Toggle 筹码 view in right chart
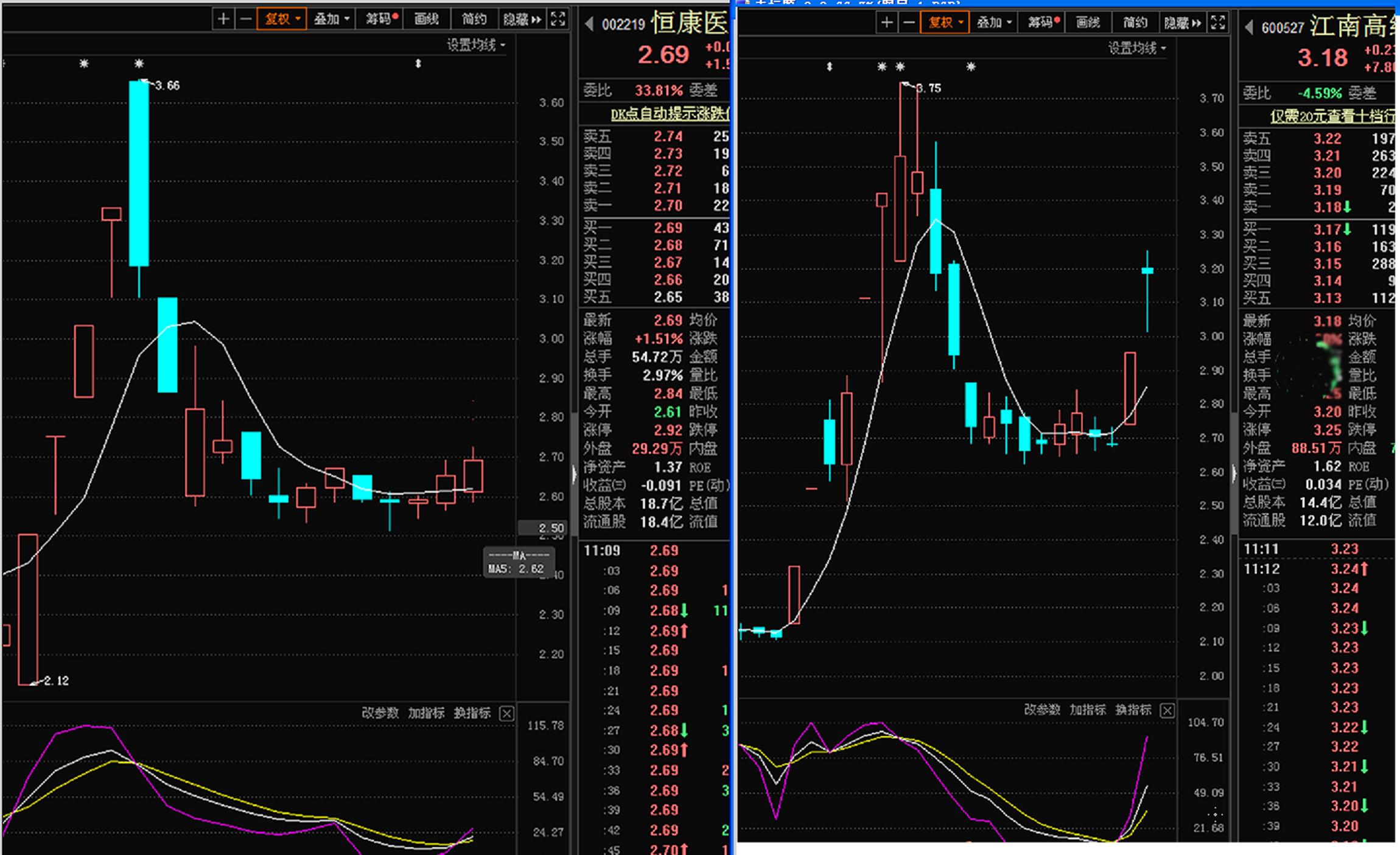This screenshot has width=1400, height=855. (x=1044, y=23)
